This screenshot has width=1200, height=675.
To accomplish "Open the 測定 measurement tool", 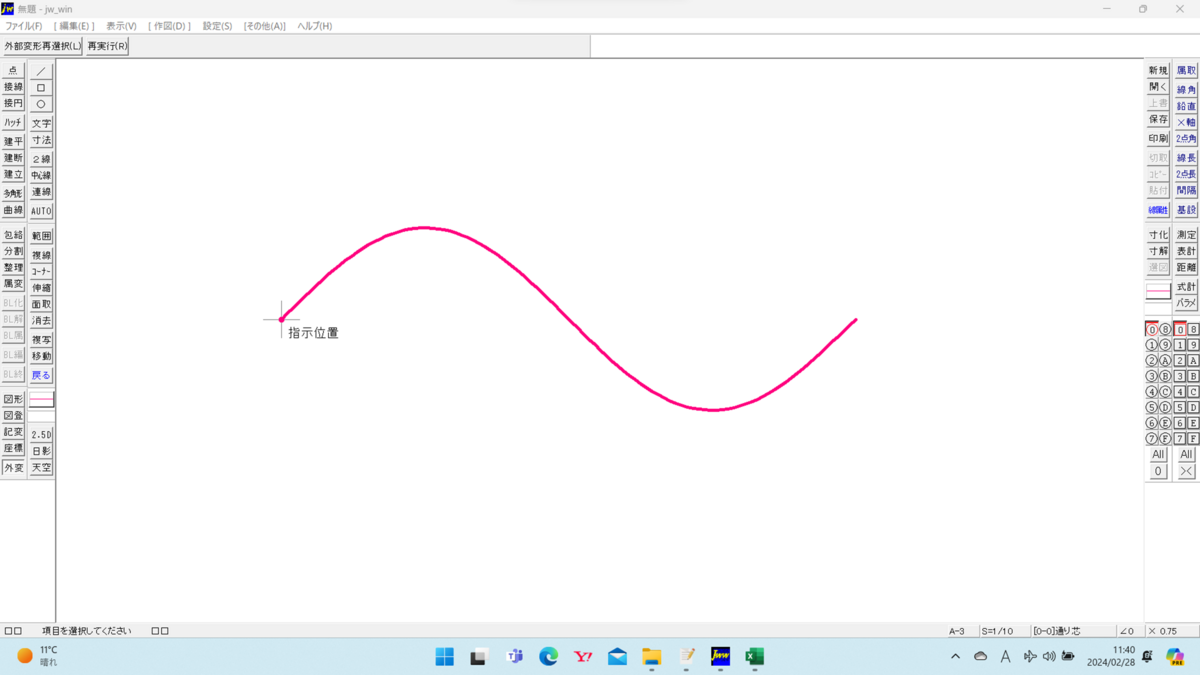I will [1185, 234].
